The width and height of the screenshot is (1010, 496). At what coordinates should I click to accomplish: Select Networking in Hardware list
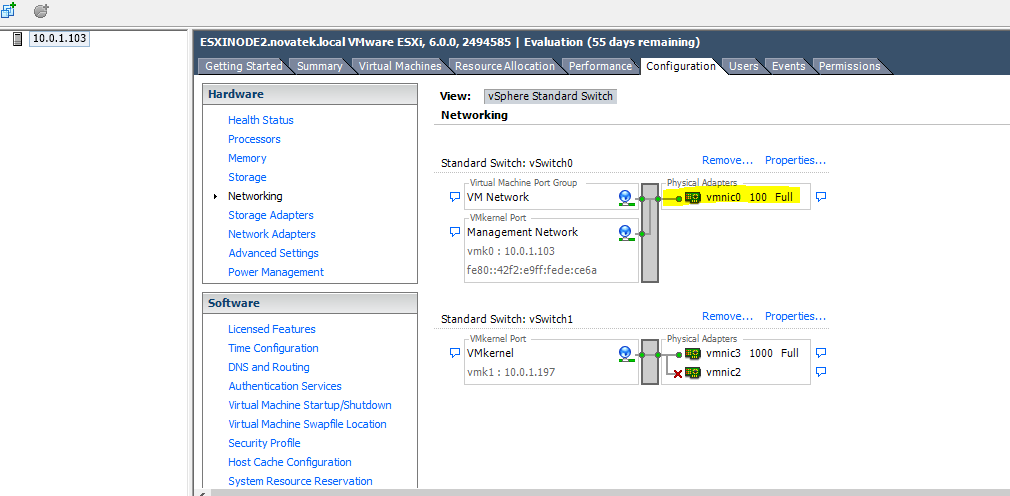(255, 196)
